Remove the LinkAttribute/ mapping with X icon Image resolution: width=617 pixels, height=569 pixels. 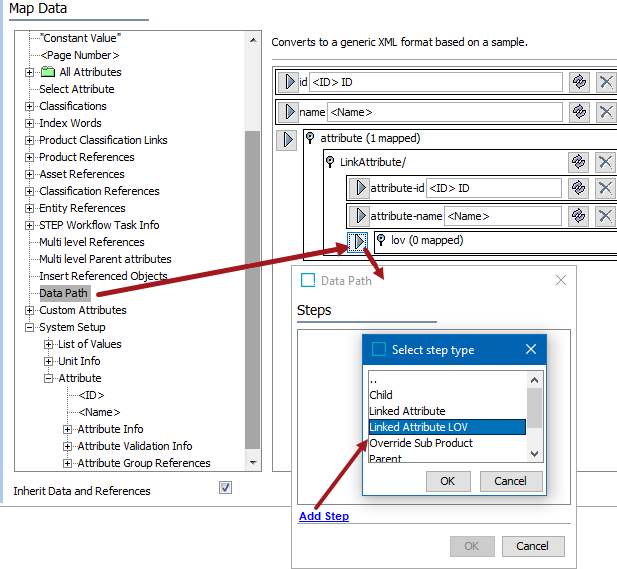pyautogui.click(x=605, y=162)
